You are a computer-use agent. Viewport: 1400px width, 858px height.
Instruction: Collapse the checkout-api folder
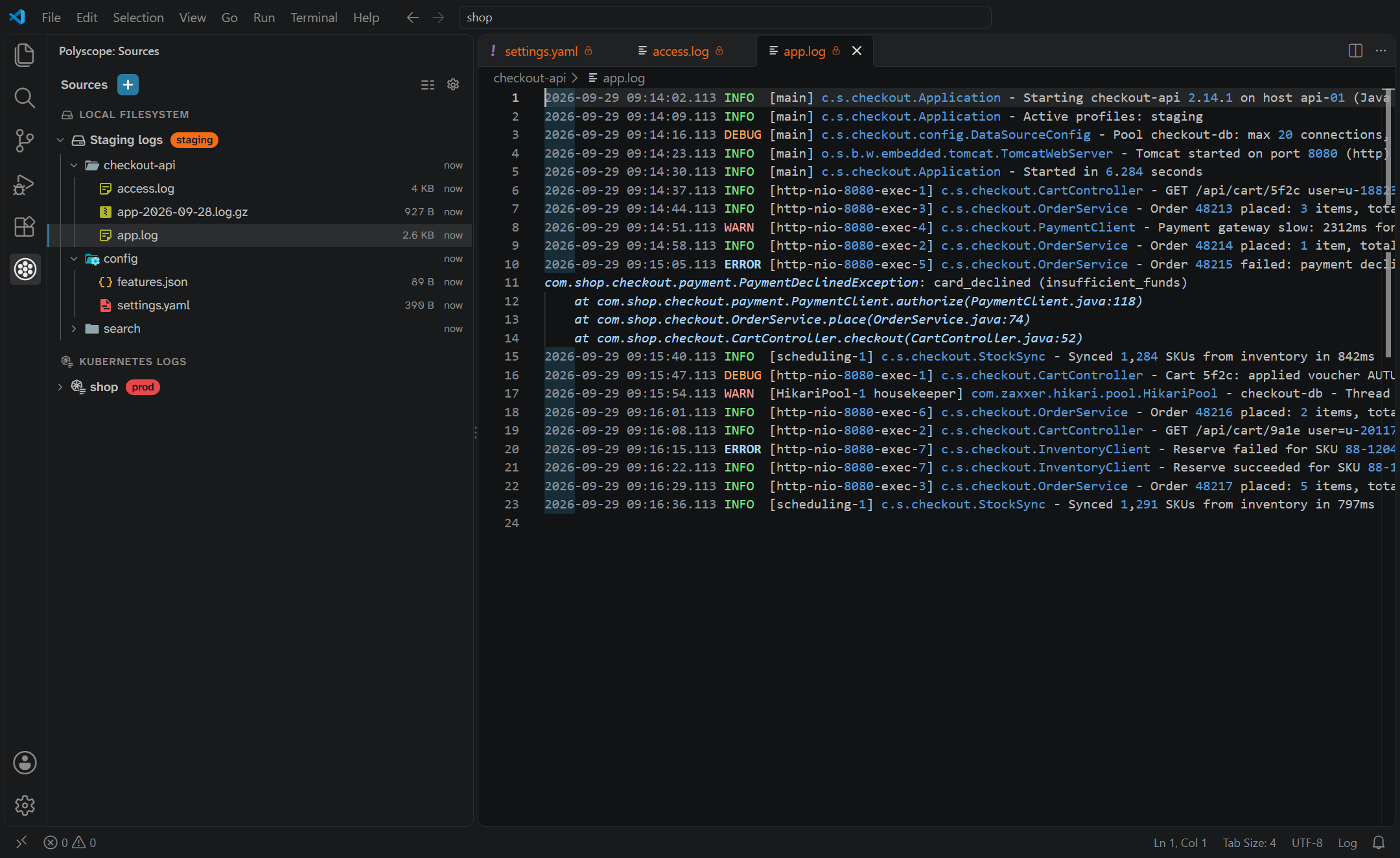pos(74,165)
